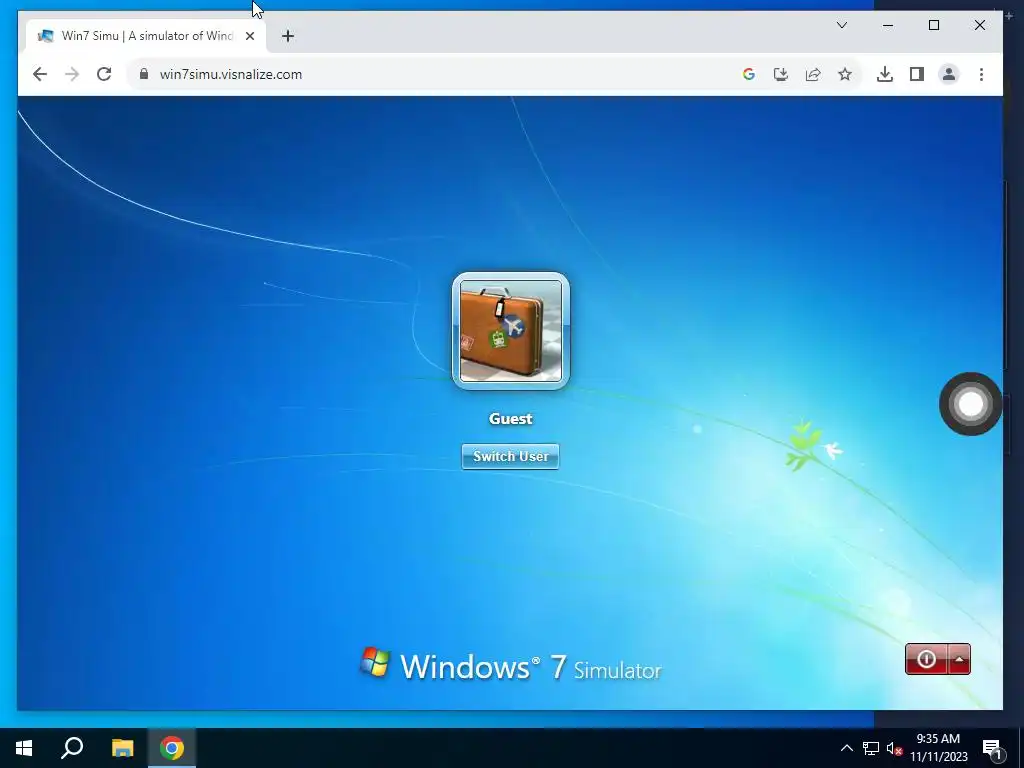Click the Guest user name label
This screenshot has height=768, width=1024.
[511, 419]
